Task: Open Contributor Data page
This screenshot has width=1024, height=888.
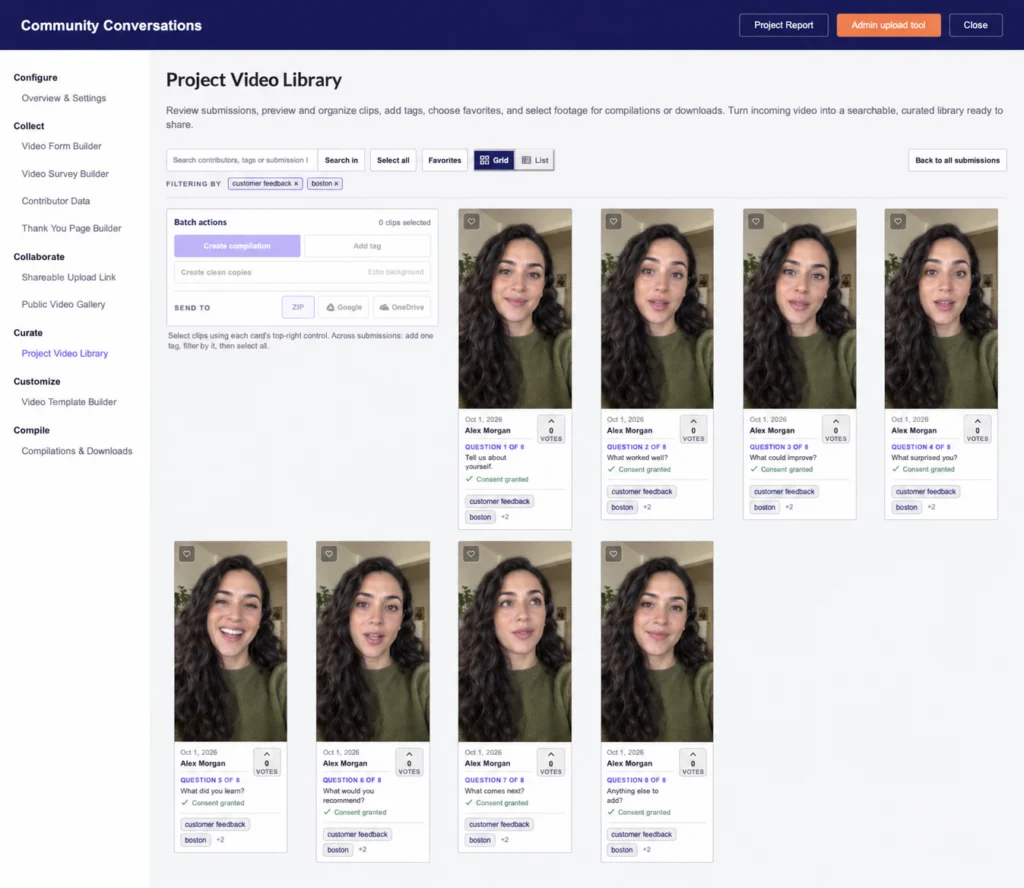Action: click(56, 201)
